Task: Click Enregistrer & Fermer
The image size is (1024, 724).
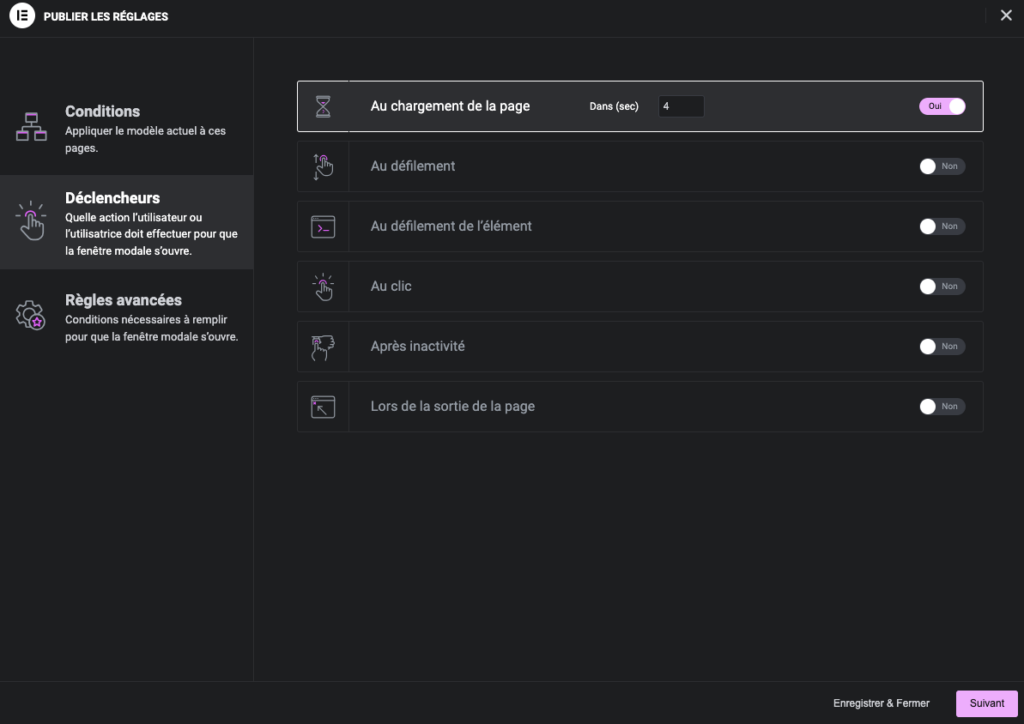Action: click(x=881, y=703)
